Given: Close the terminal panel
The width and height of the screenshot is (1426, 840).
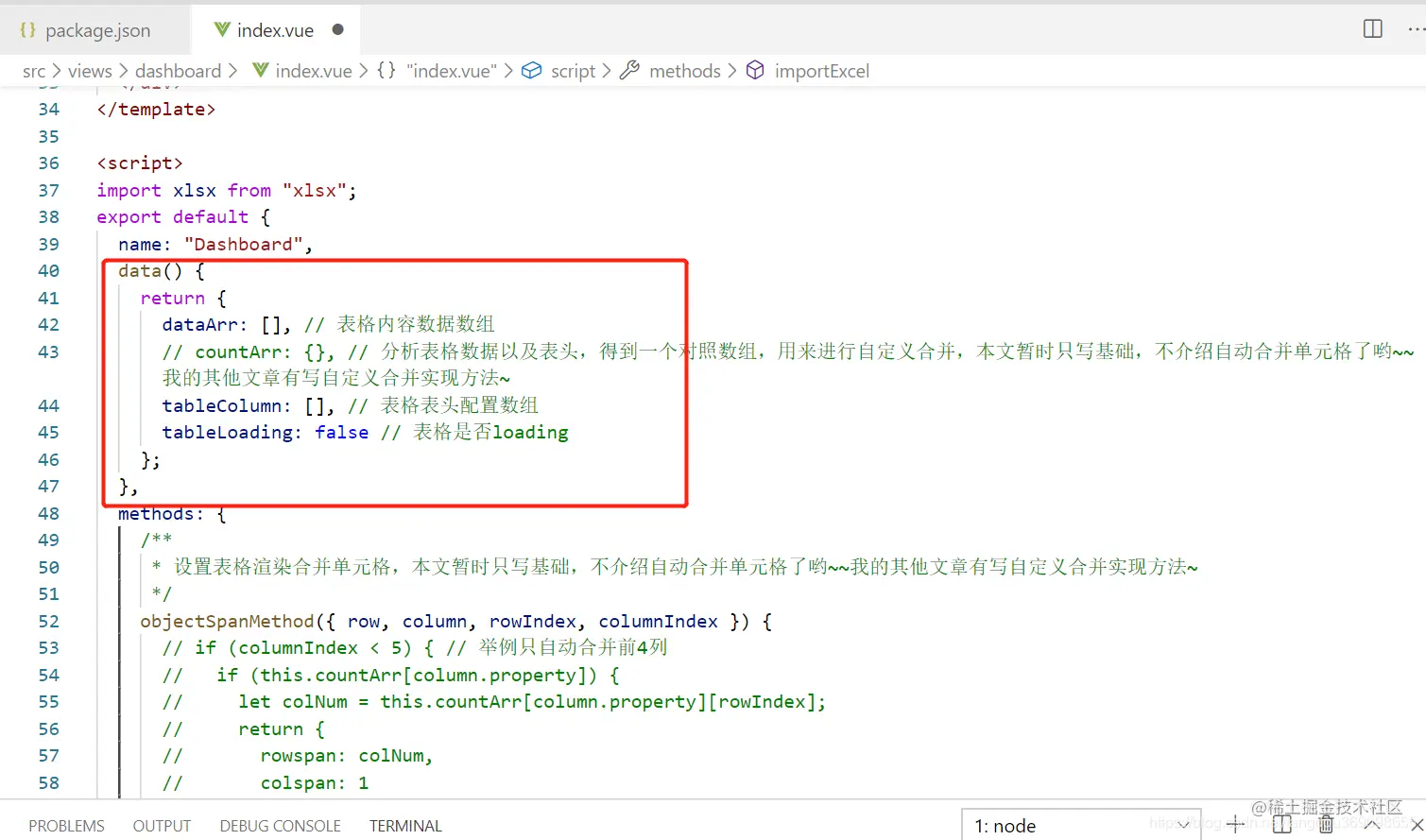Looking at the screenshot, I should [1416, 825].
